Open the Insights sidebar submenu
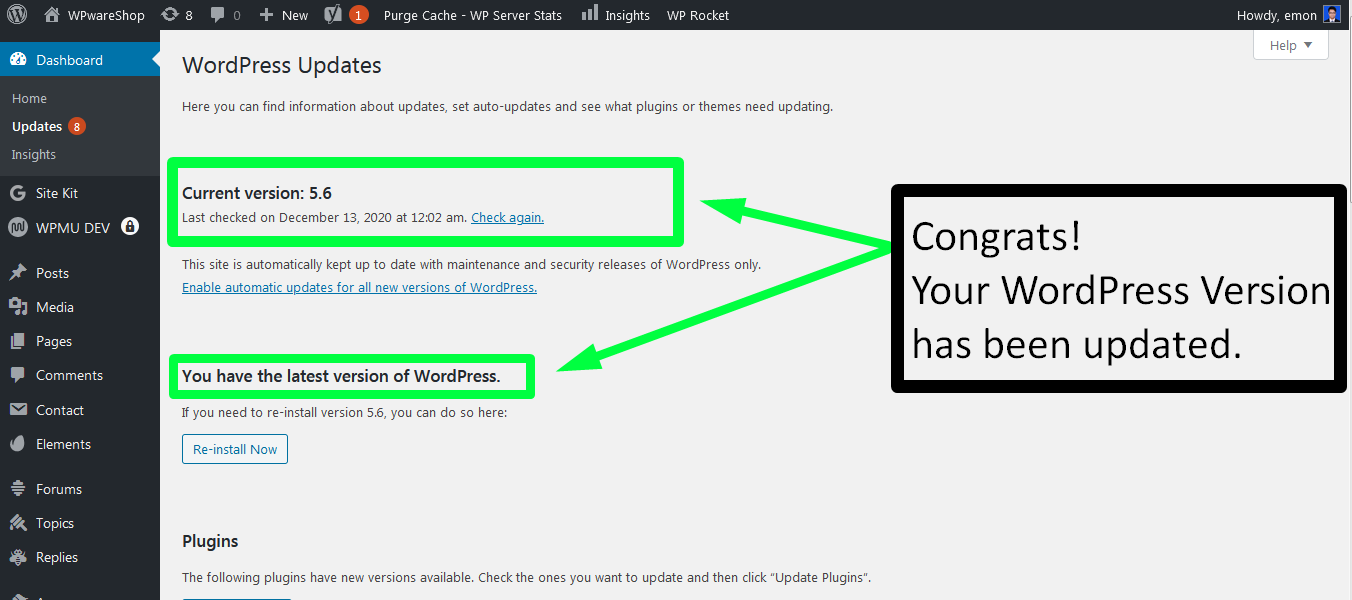 pyautogui.click(x=34, y=154)
